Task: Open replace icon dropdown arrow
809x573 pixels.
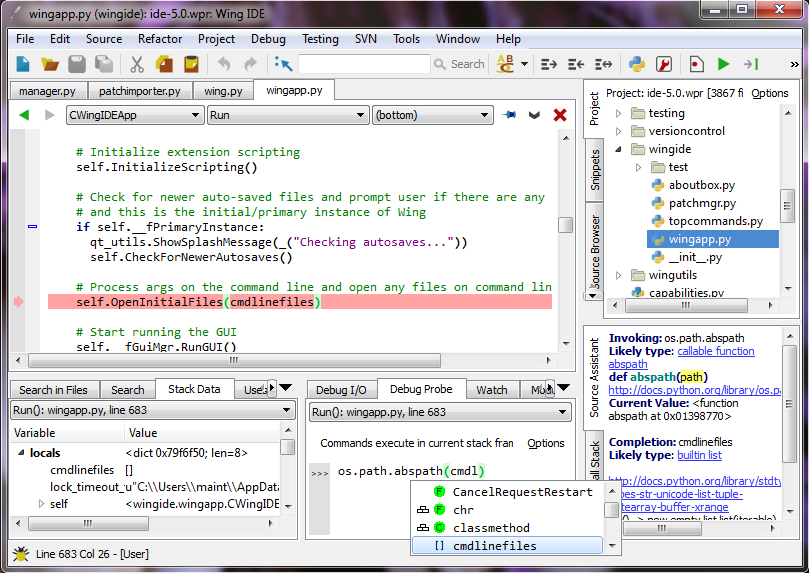Action: click(x=524, y=64)
